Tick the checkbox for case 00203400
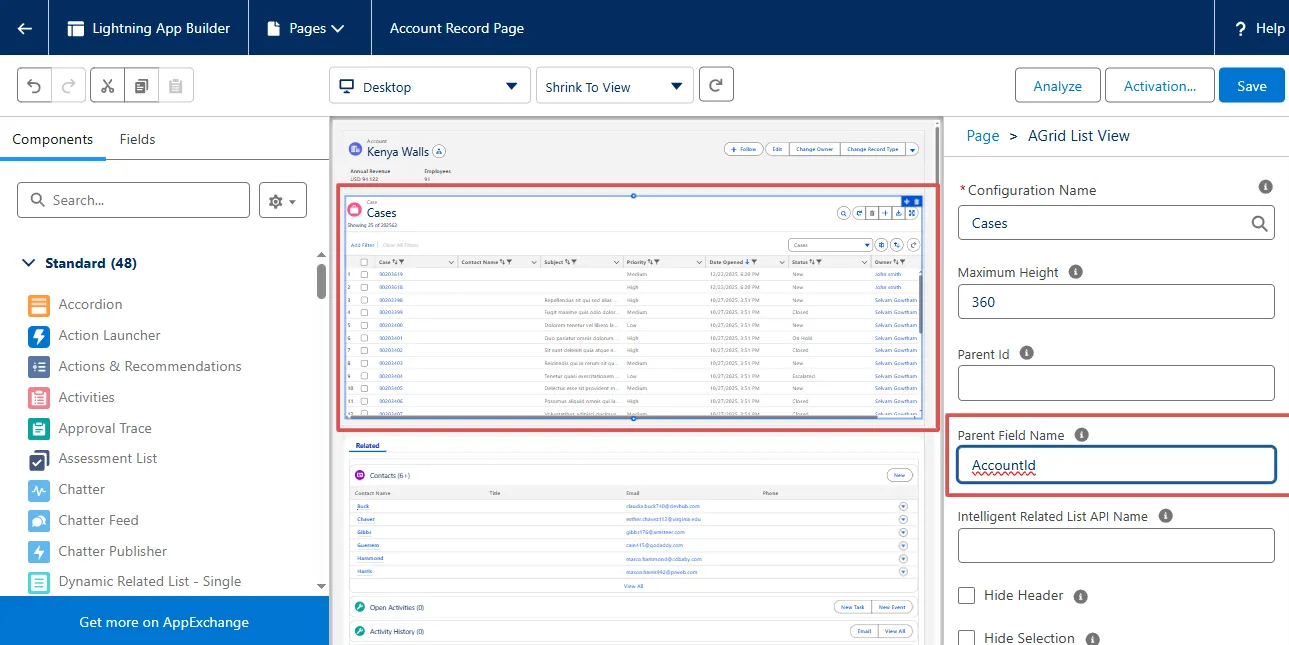1289x645 pixels. coord(364,325)
